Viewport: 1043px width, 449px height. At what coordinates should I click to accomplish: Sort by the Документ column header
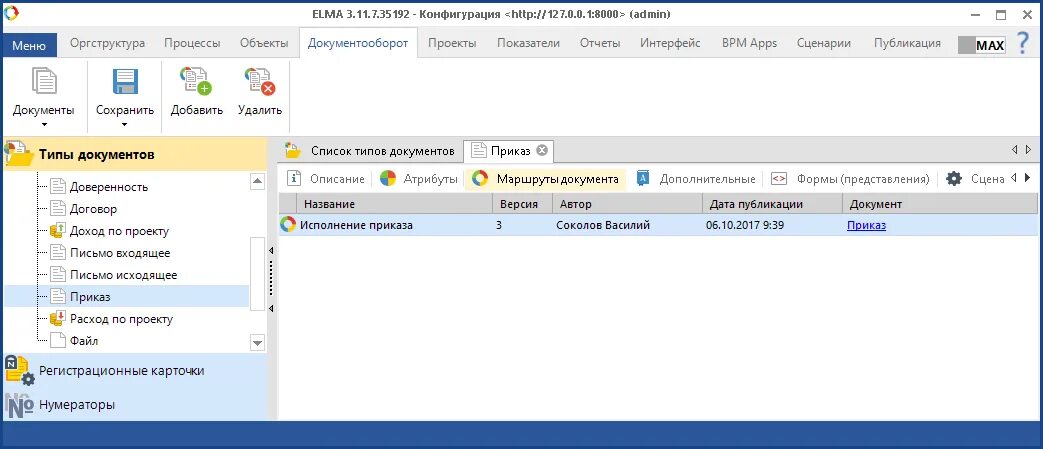click(939, 204)
